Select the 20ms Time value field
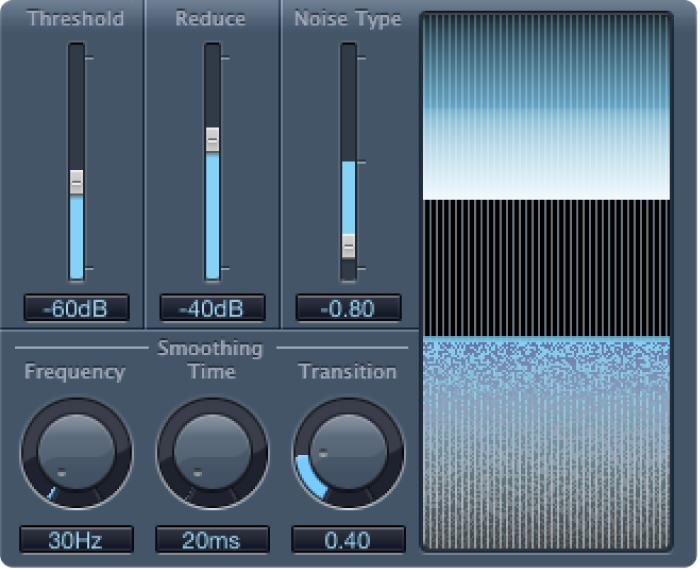The image size is (700, 569). [x=212, y=540]
